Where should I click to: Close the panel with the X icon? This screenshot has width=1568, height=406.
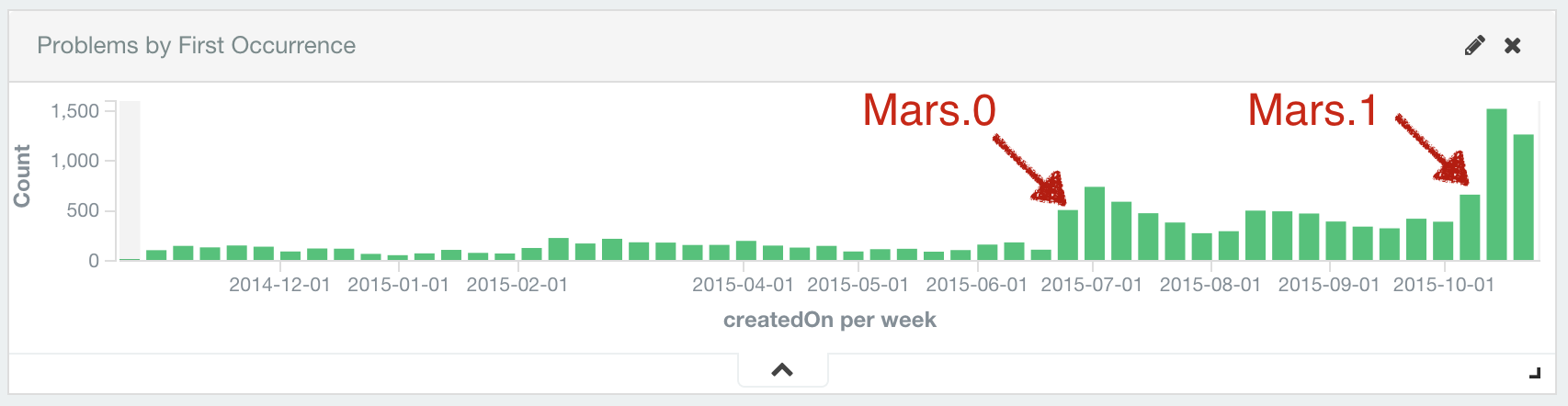1513,46
